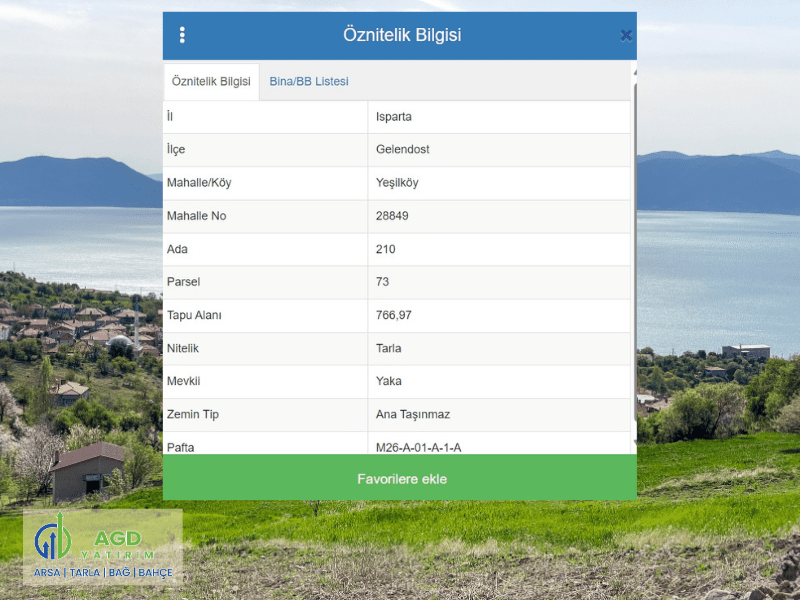Click the blue header title Öznitelik Bilgisi

401,35
